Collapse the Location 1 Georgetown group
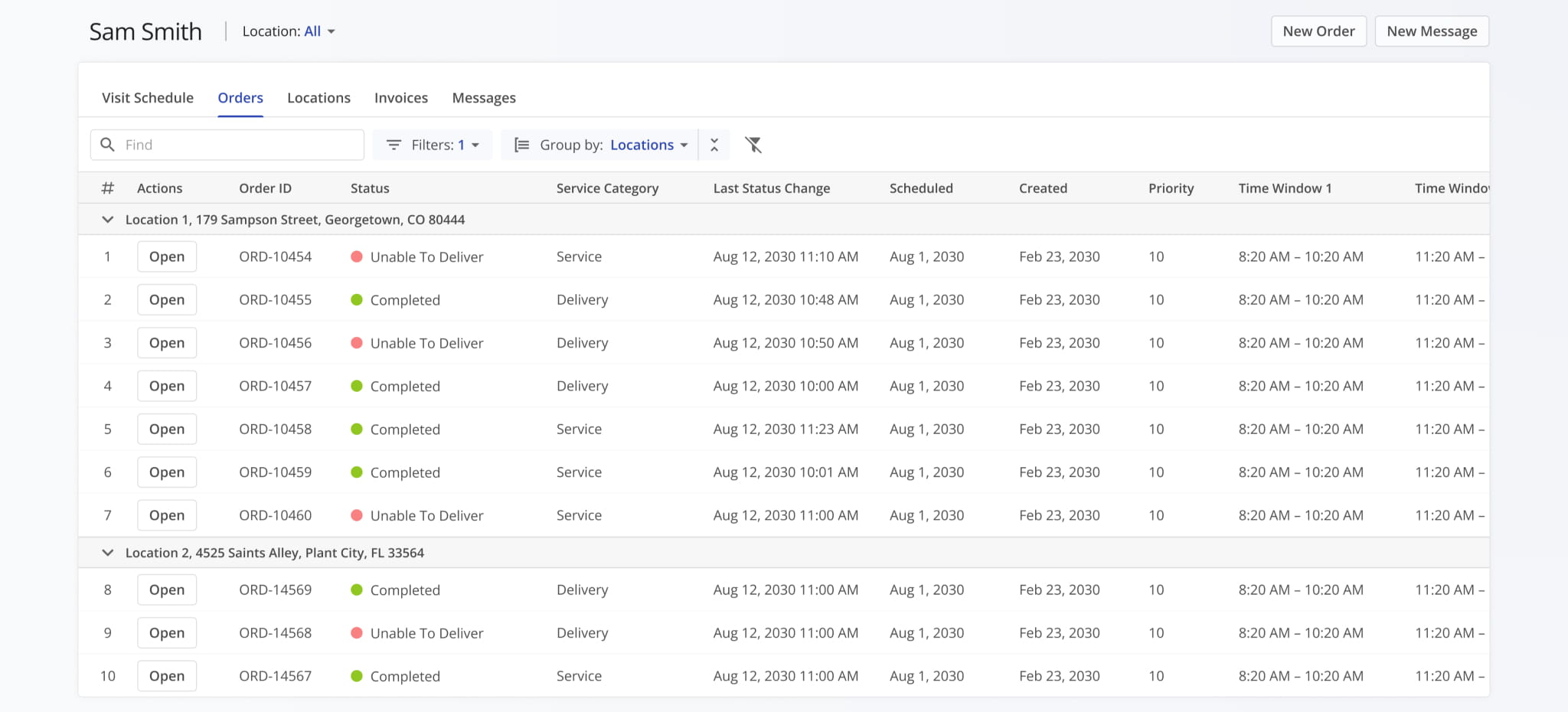The height and width of the screenshot is (712, 1568). (x=108, y=220)
